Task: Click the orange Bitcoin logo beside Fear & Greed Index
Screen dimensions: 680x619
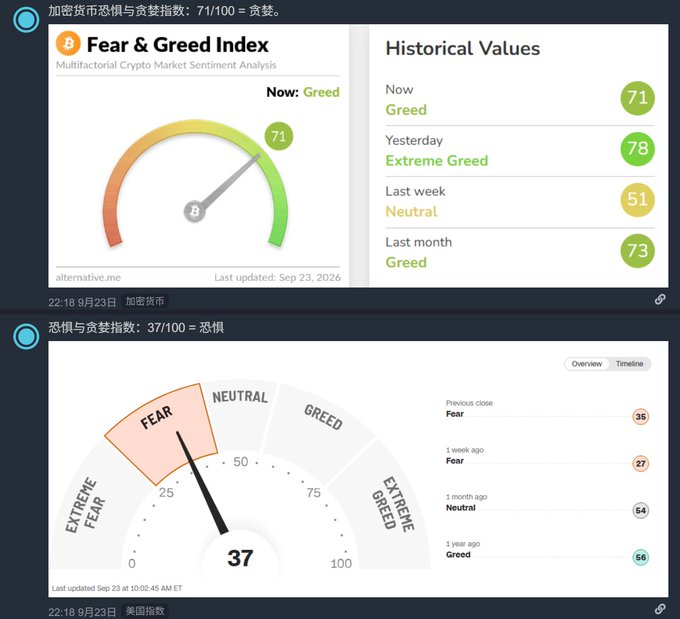Action: (69, 43)
